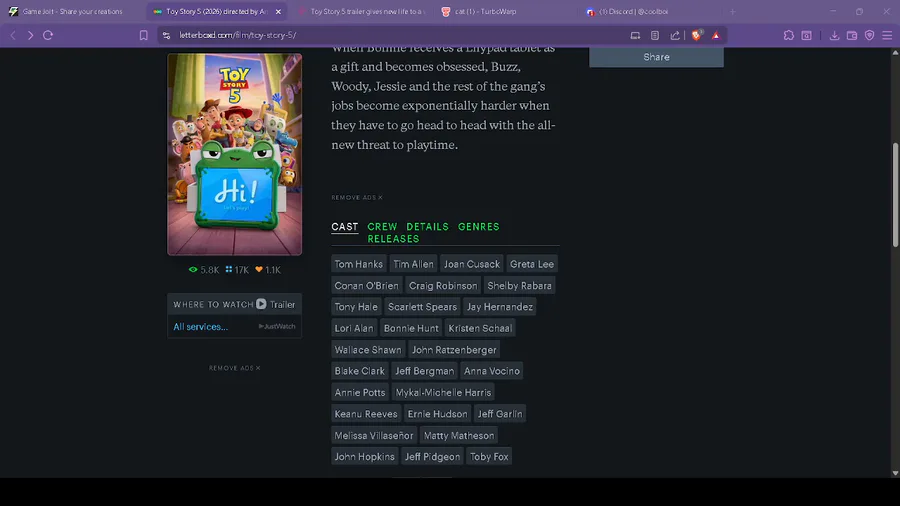The image size is (900, 506).
Task: Open the Brave Shields lion icon
Action: (x=696, y=35)
